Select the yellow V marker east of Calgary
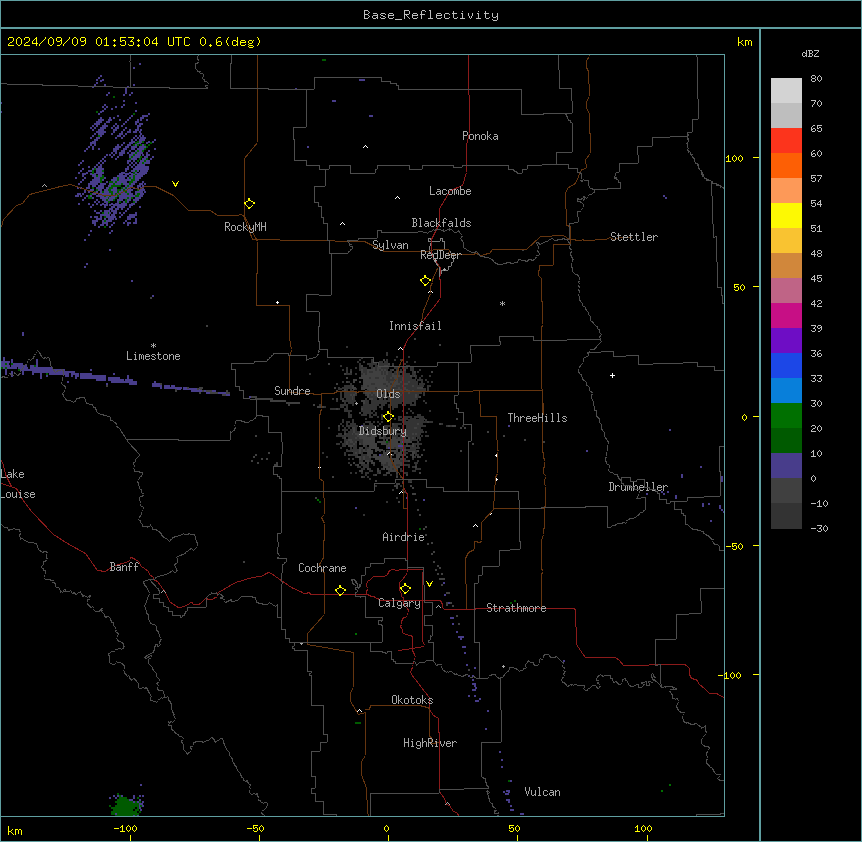Screen dimensions: 862x842 coord(429,584)
